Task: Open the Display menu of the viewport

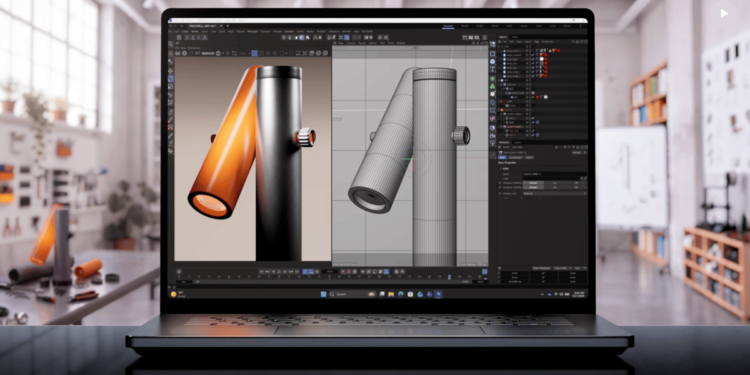Action: pos(362,43)
